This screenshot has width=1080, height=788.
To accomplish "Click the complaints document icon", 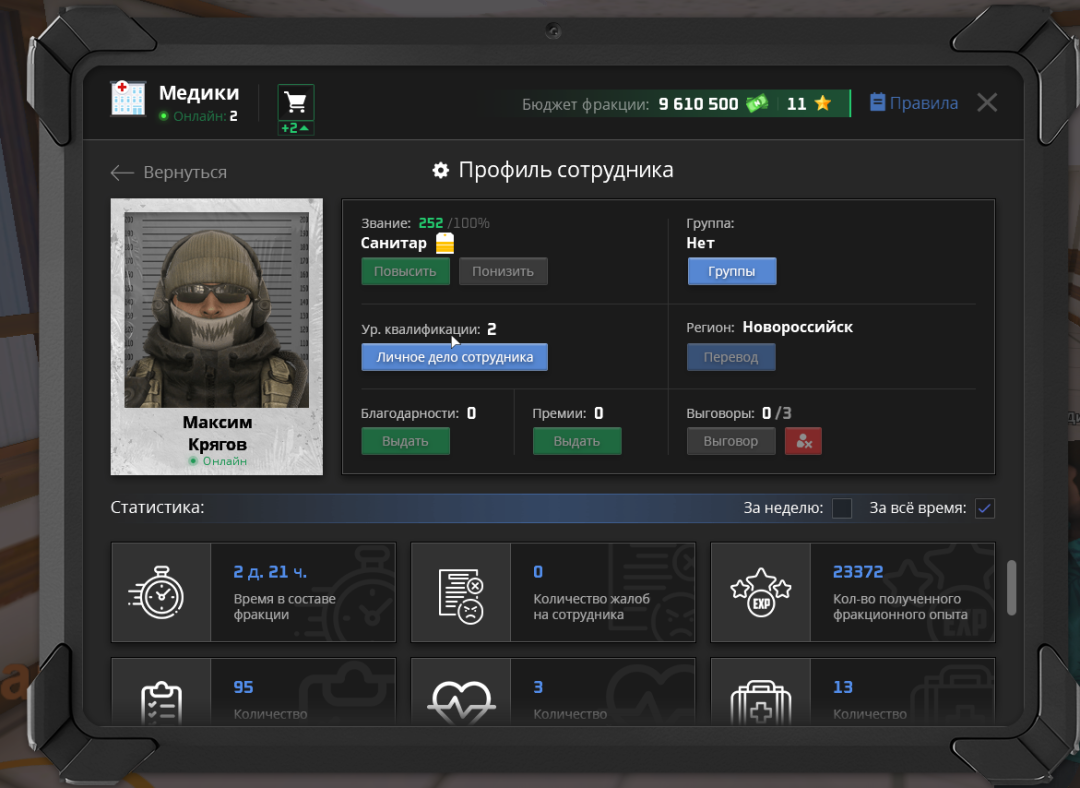I will coord(460,592).
